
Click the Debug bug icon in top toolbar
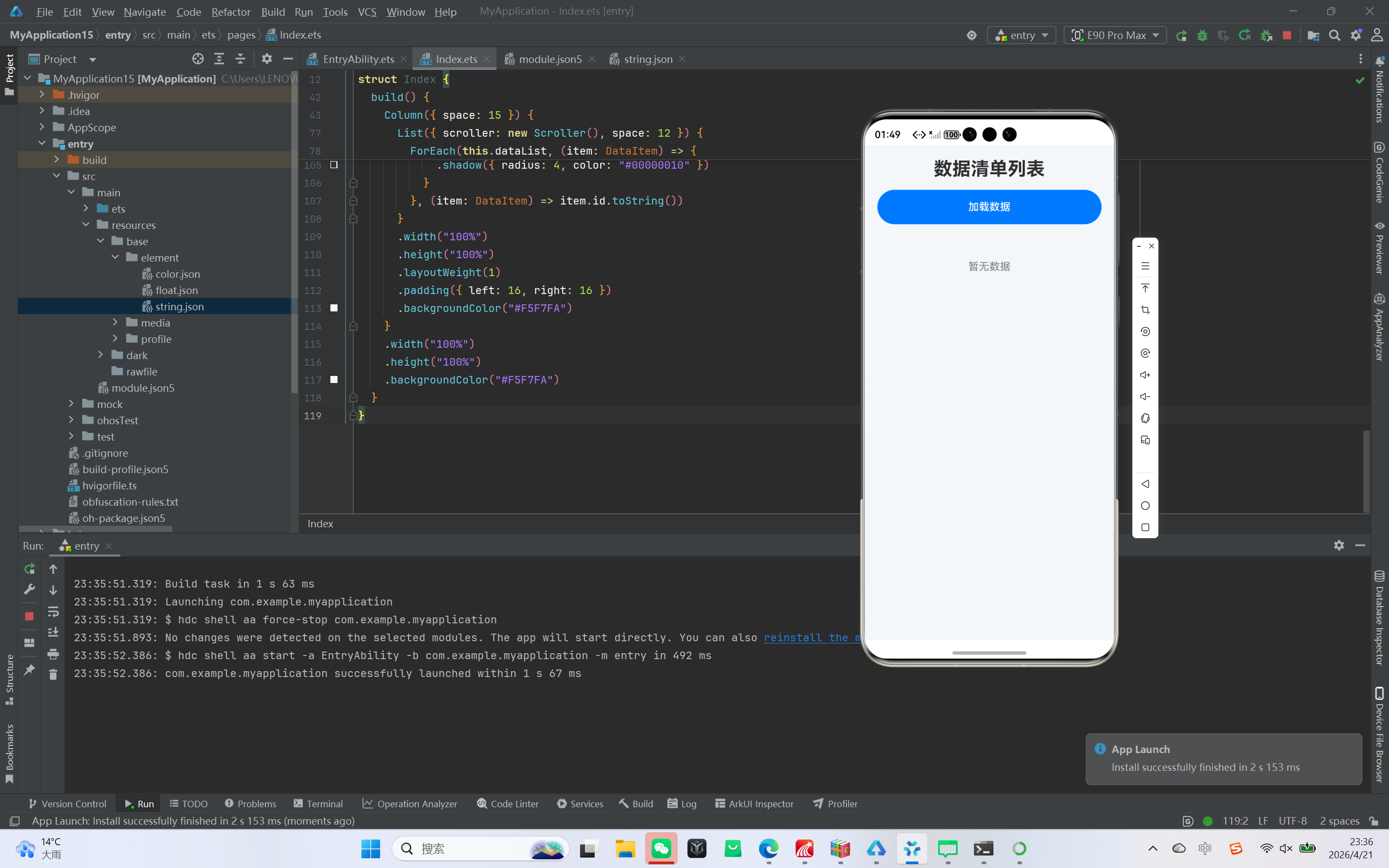click(x=1202, y=36)
